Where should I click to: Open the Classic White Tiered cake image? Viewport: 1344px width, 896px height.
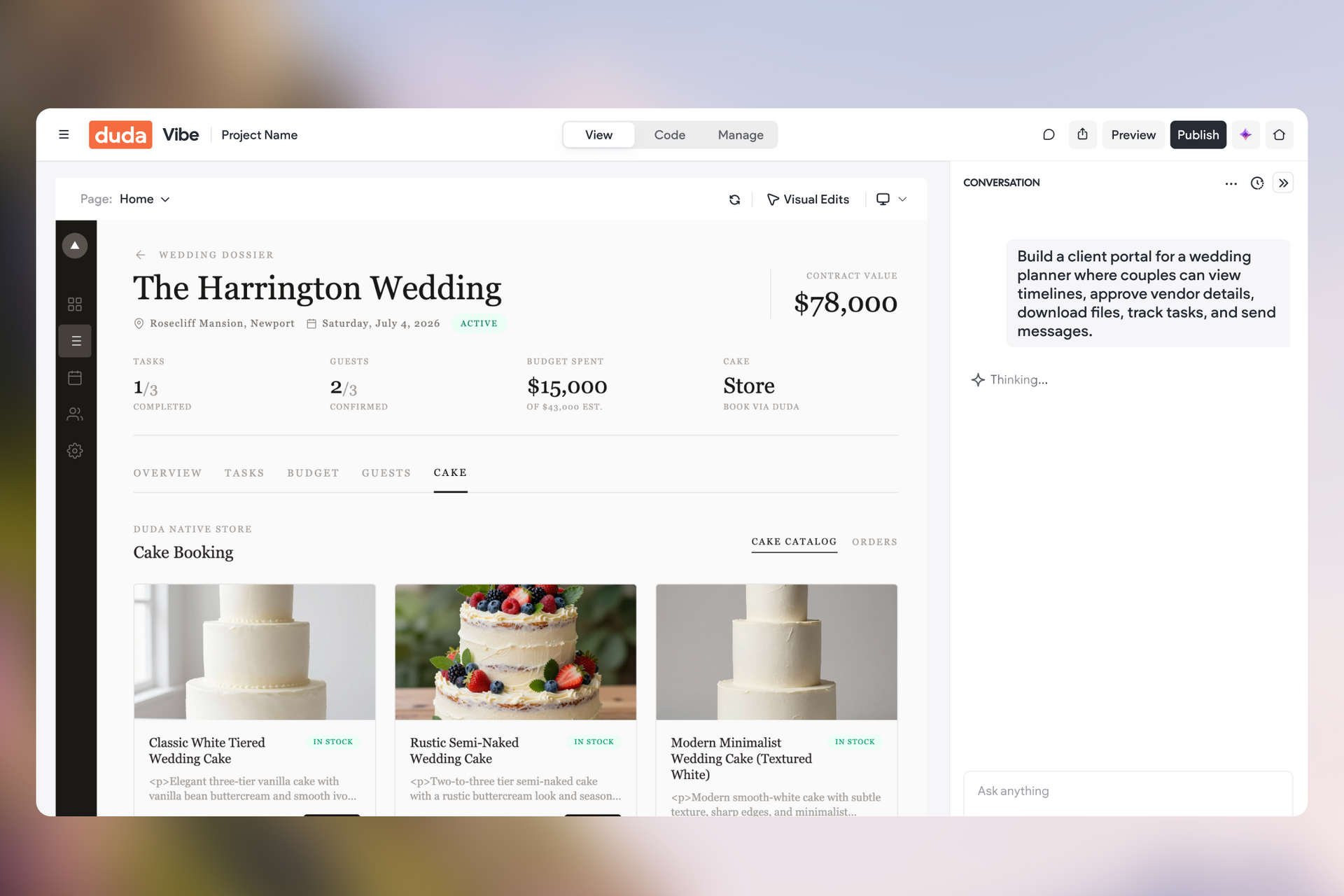[255, 652]
